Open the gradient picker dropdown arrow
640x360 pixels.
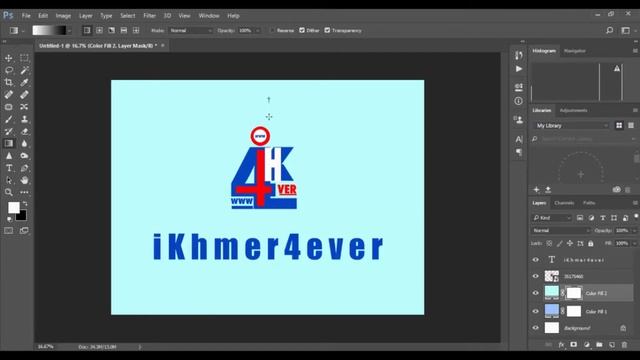(69, 31)
